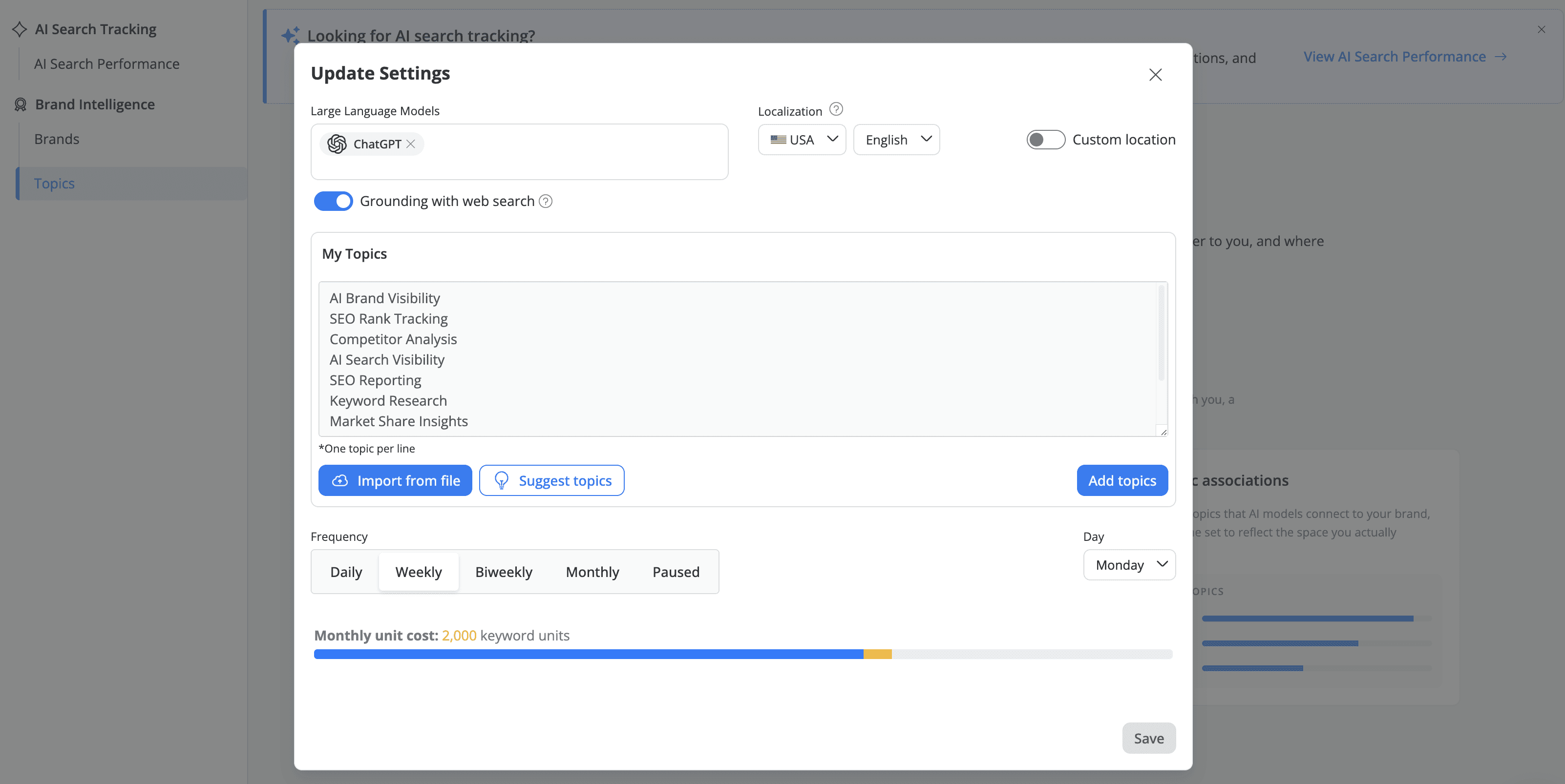Open the English language dropdown

[896, 140]
